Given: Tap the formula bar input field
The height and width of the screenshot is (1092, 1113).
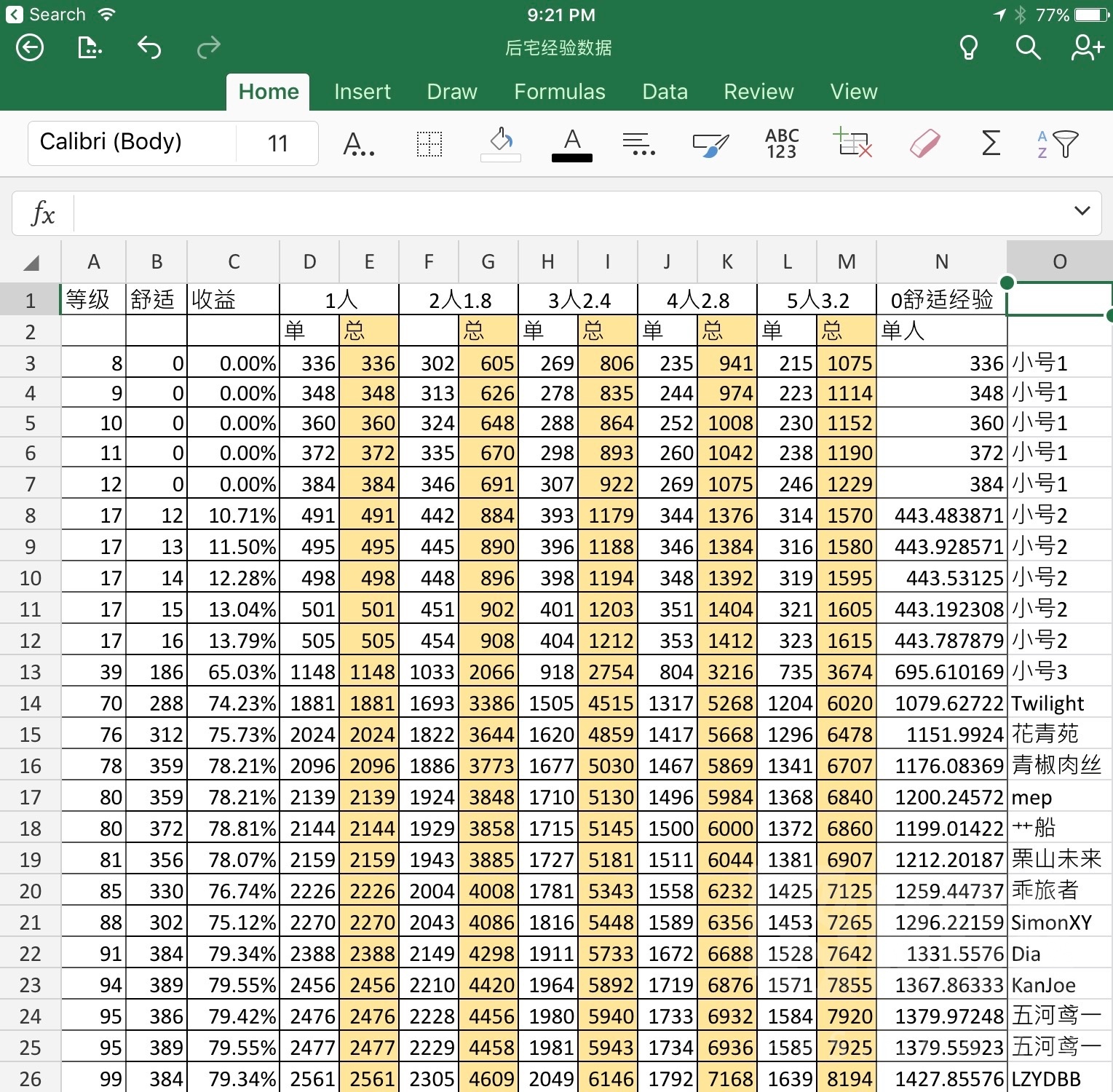Looking at the screenshot, I should pos(568,213).
